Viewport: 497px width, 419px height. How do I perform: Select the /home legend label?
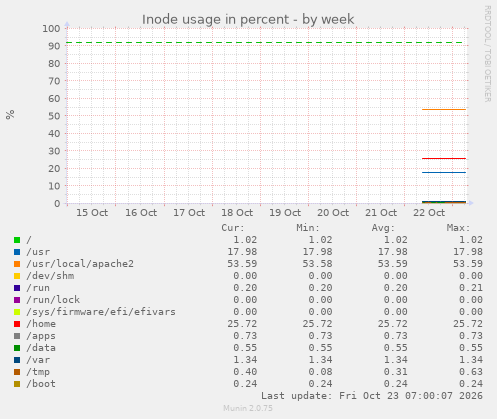click(x=41, y=324)
